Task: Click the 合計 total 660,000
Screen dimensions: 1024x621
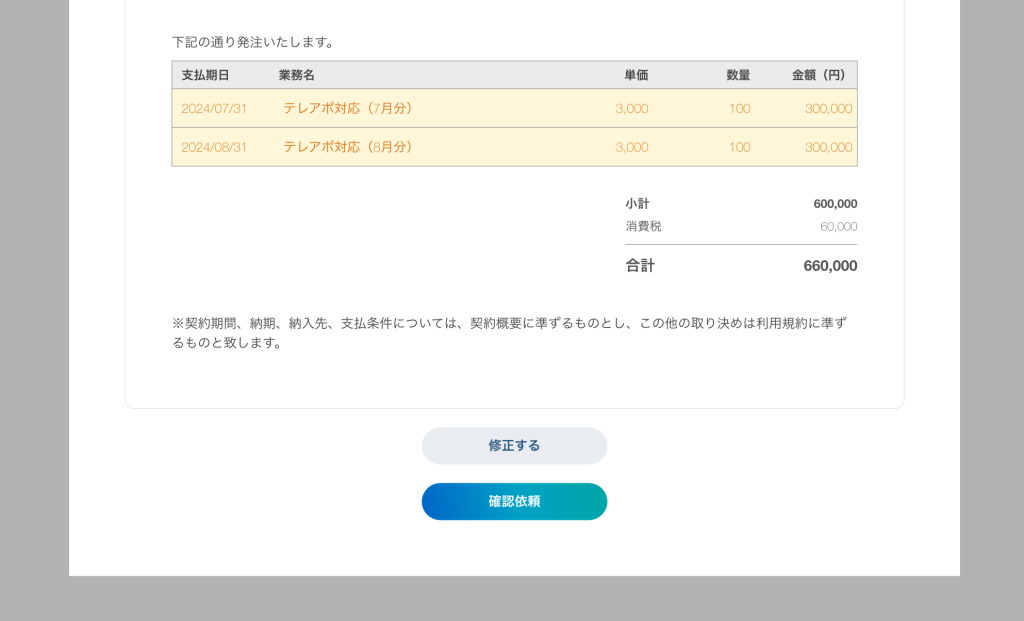Action: 830,266
